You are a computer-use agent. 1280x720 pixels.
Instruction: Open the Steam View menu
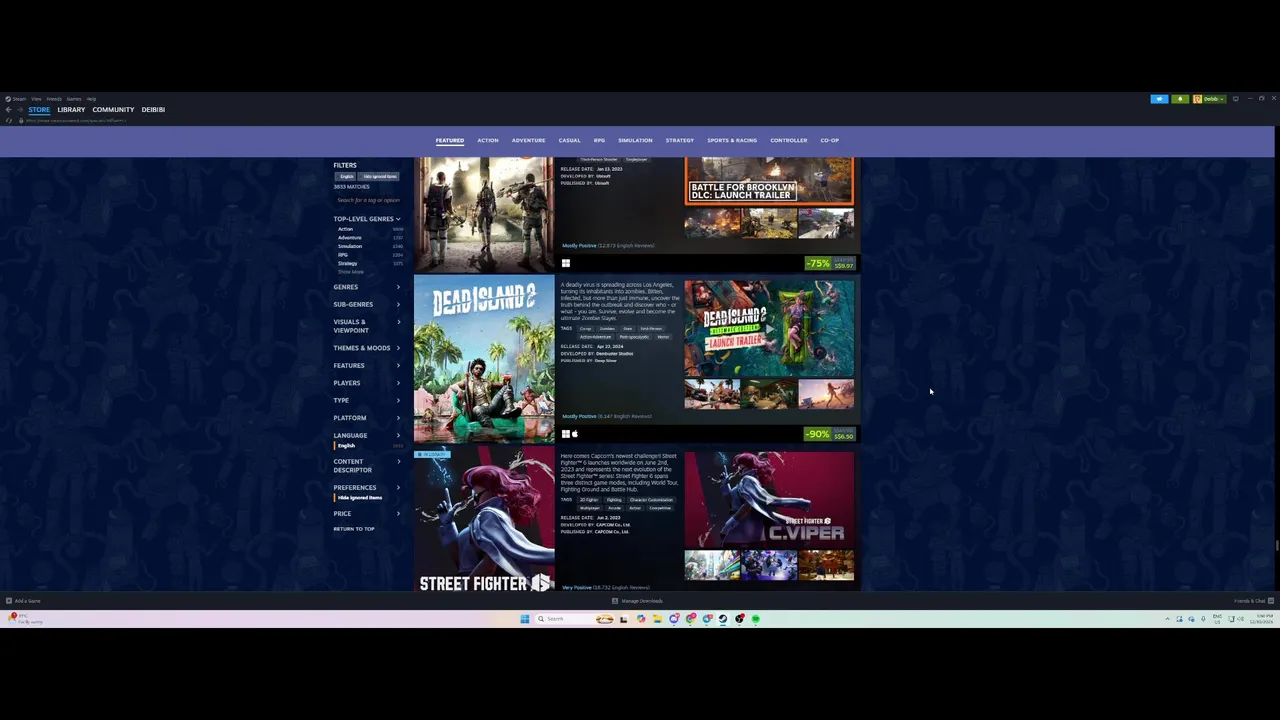(36, 99)
